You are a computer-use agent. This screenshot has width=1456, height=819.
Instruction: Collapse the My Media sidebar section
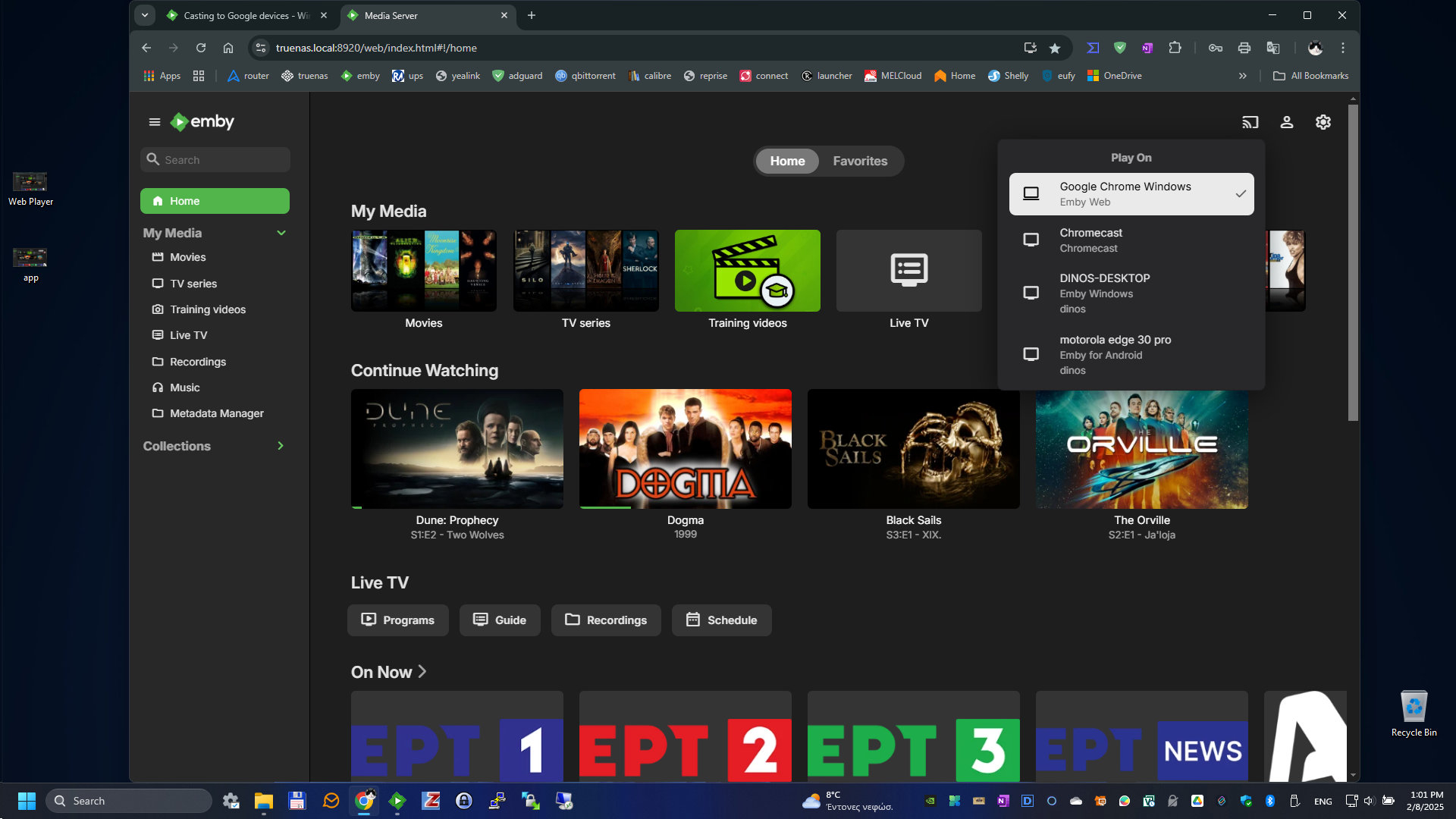point(281,233)
